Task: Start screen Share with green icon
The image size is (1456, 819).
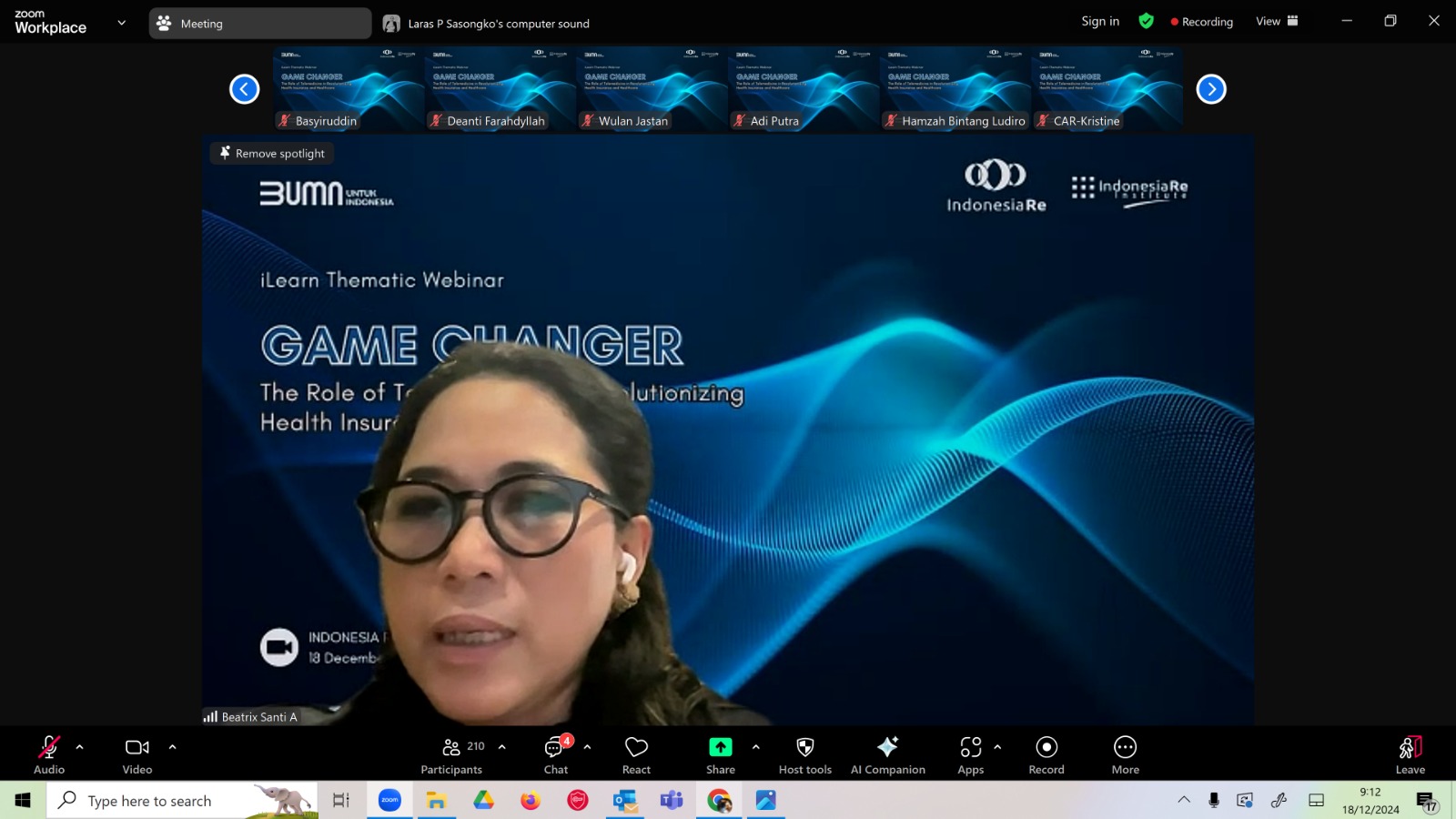Action: click(x=721, y=755)
